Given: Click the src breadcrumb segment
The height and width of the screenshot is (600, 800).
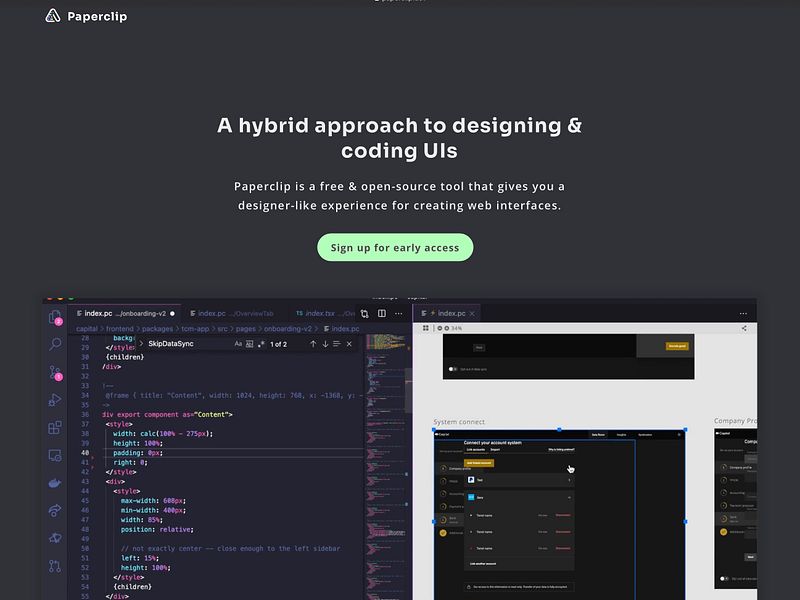Looking at the screenshot, I should pyautogui.click(x=222, y=329).
